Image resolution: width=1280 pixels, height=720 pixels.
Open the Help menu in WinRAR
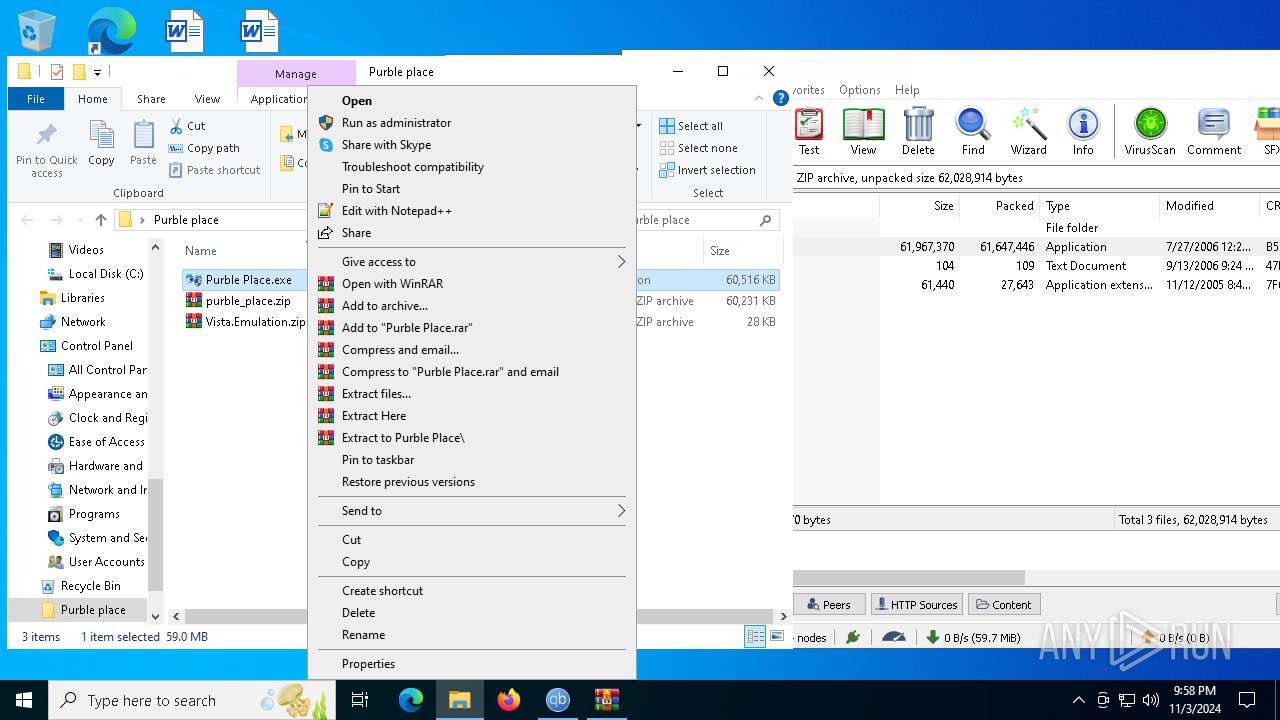coord(907,90)
